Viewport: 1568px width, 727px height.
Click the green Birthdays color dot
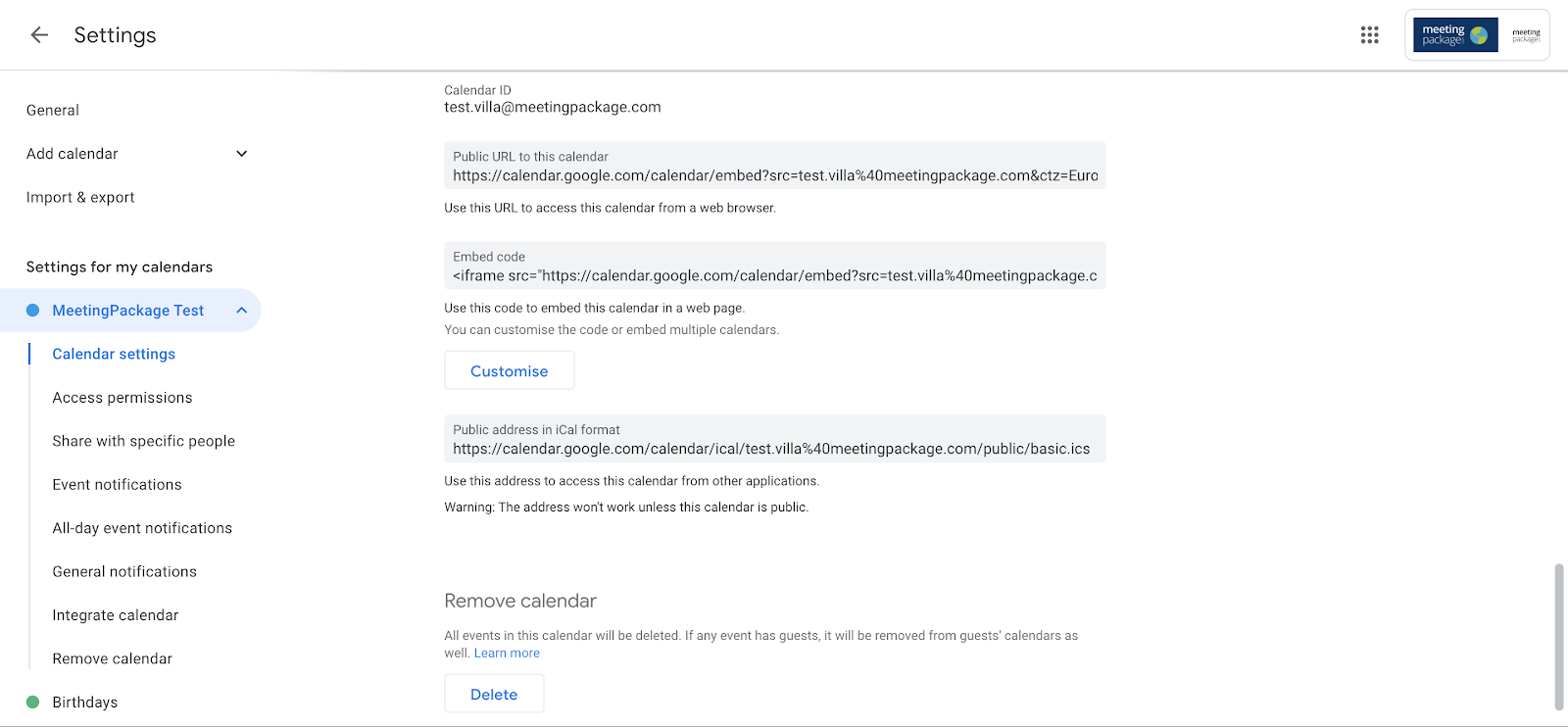[x=32, y=703]
